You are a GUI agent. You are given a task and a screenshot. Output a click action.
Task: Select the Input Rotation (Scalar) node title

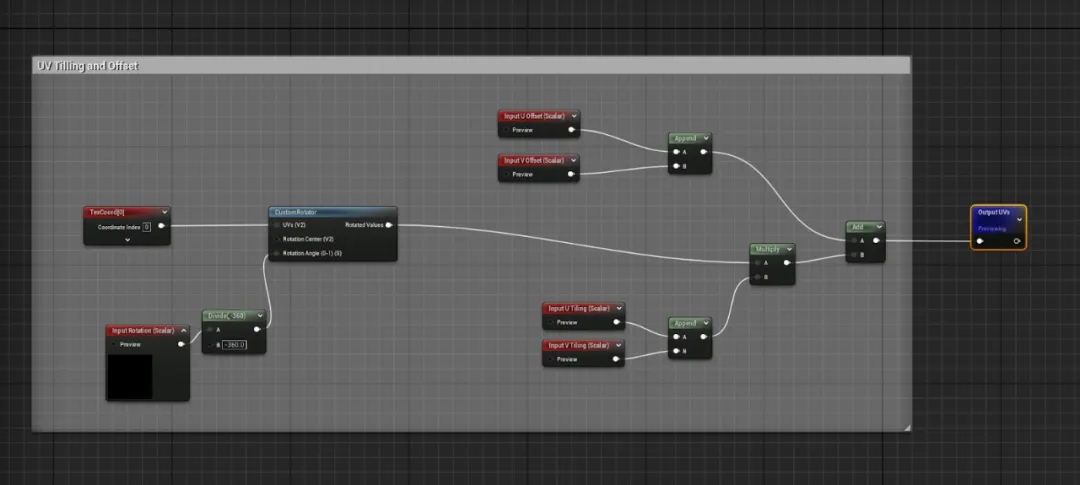(x=143, y=331)
